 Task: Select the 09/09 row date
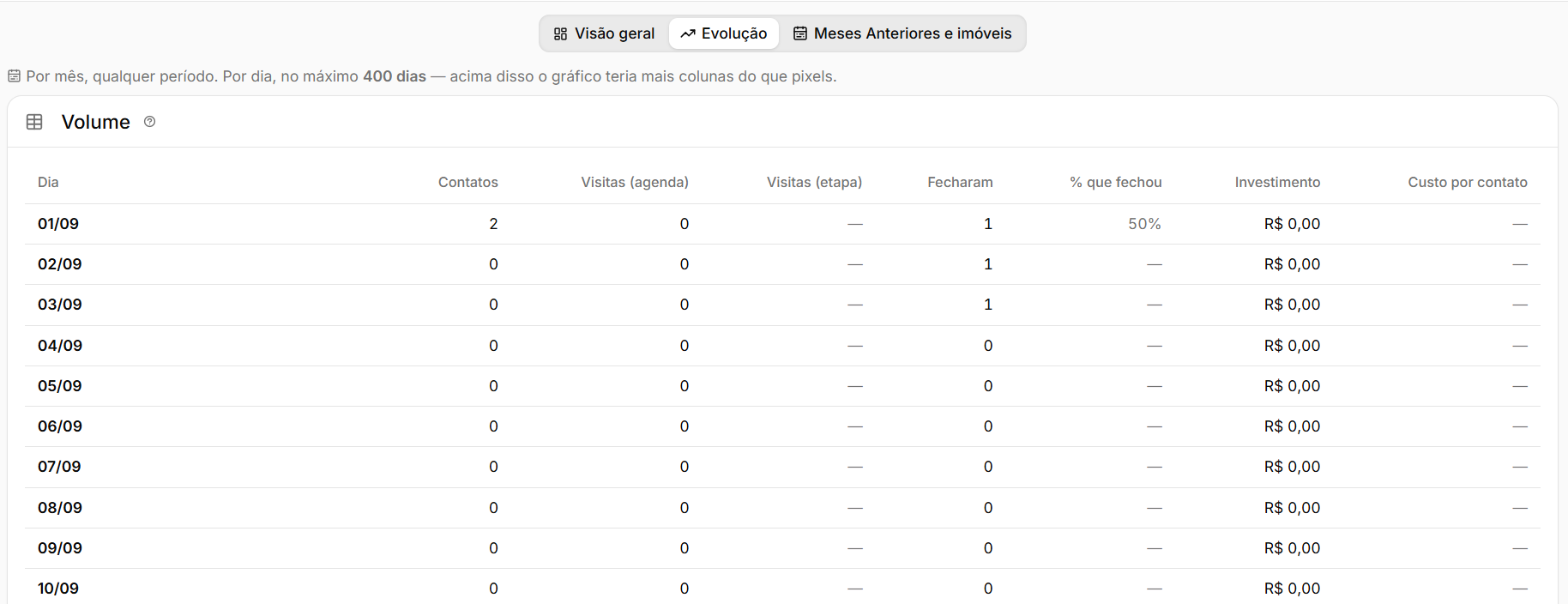point(60,548)
